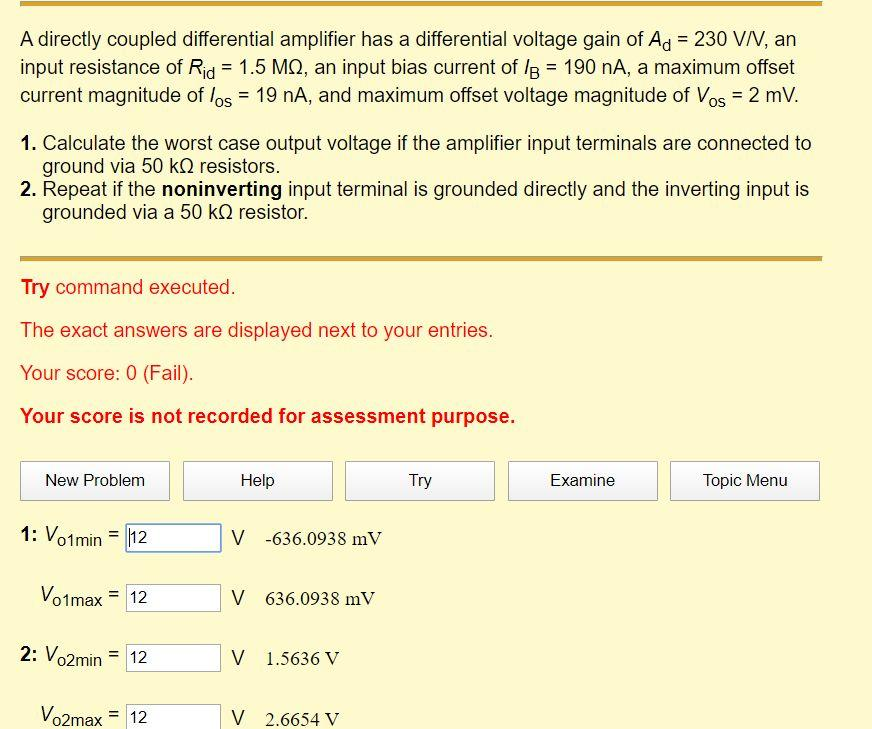Focus the Vo1min input field
Image resolution: width=872 pixels, height=729 pixels.
coord(174,538)
